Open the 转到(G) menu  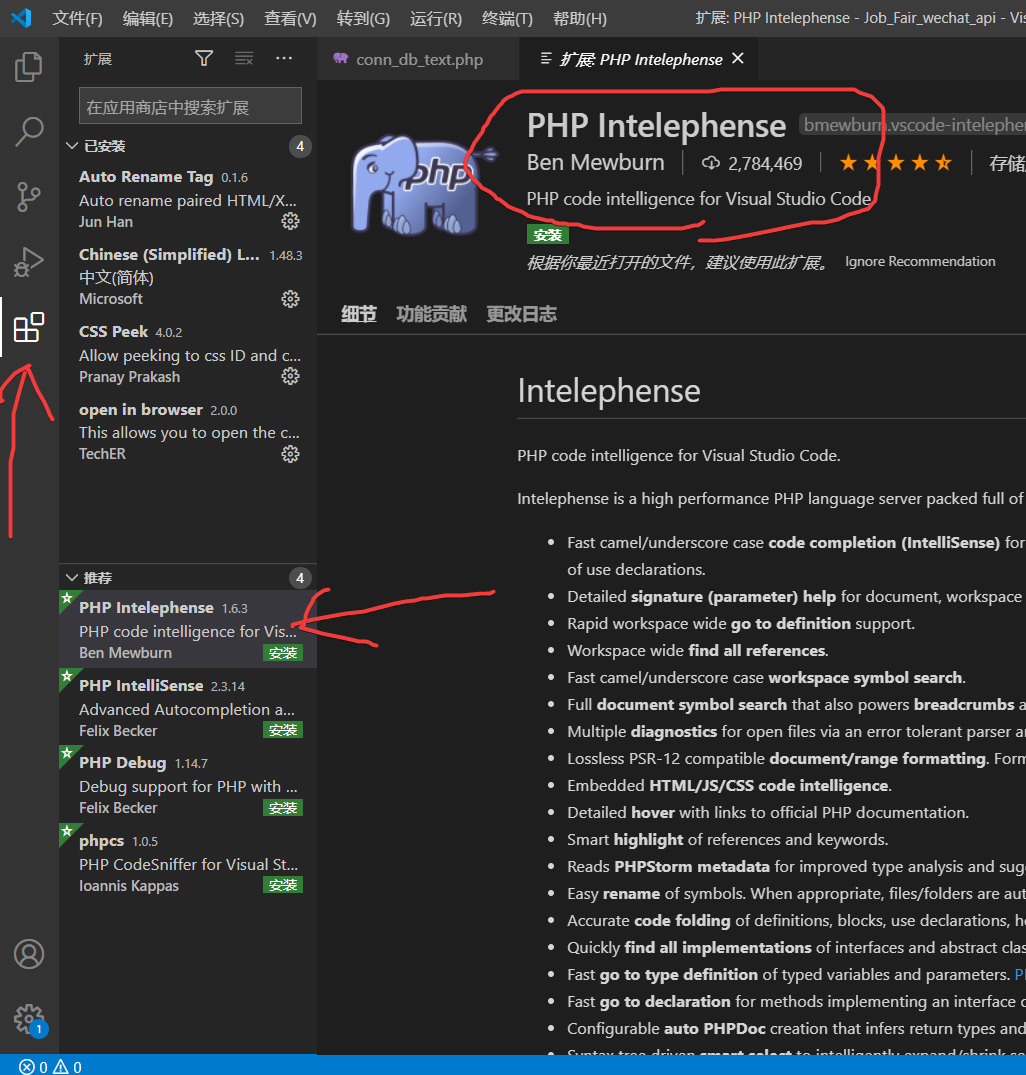click(x=363, y=19)
